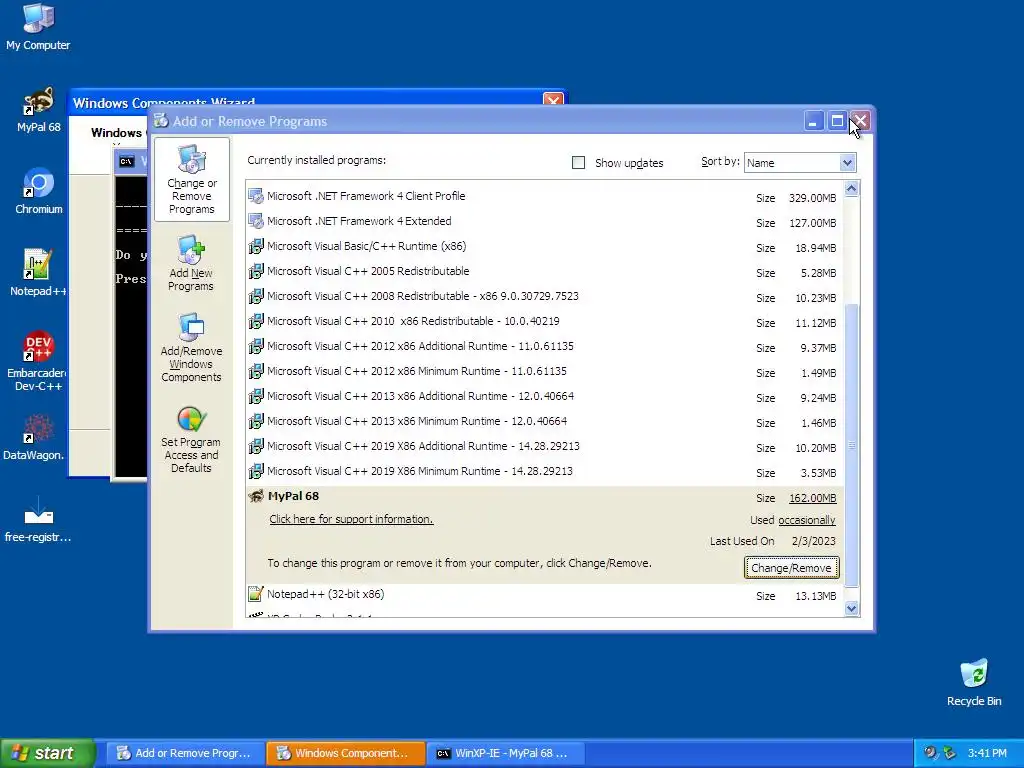Viewport: 1024px width, 768px height.
Task: Click the occasionally usage link
Action: coord(807,520)
